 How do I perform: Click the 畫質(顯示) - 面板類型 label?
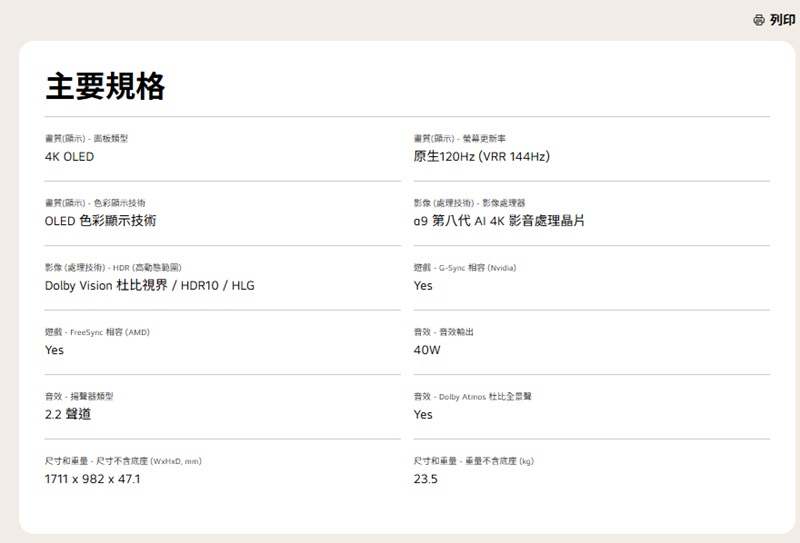[86, 138]
